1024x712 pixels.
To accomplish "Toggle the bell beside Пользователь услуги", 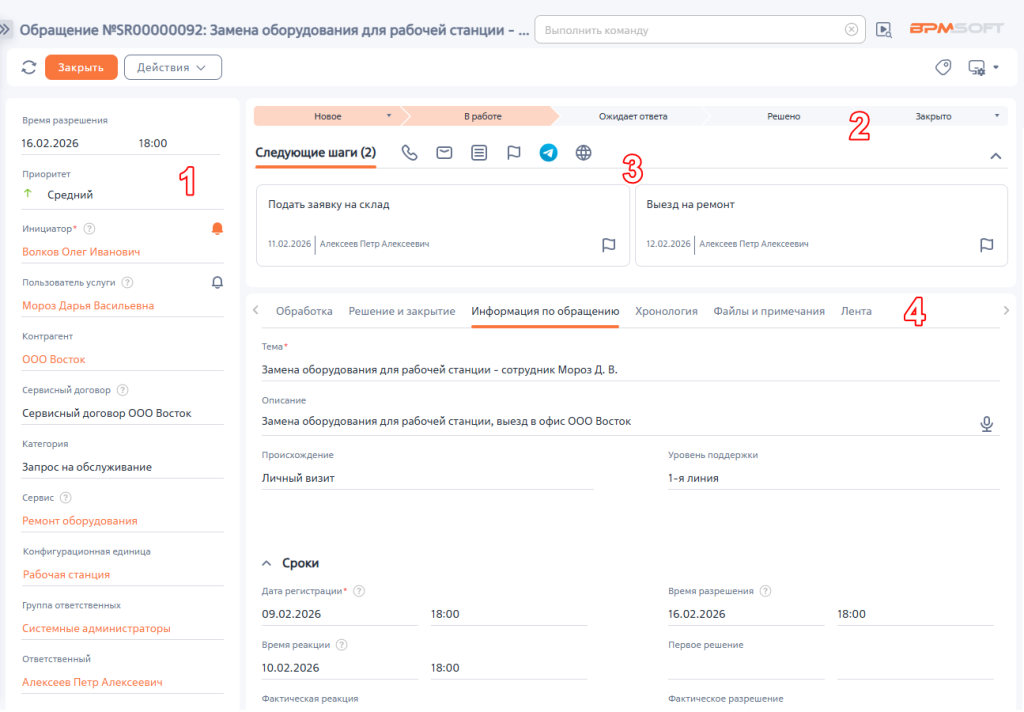I will pos(217,283).
